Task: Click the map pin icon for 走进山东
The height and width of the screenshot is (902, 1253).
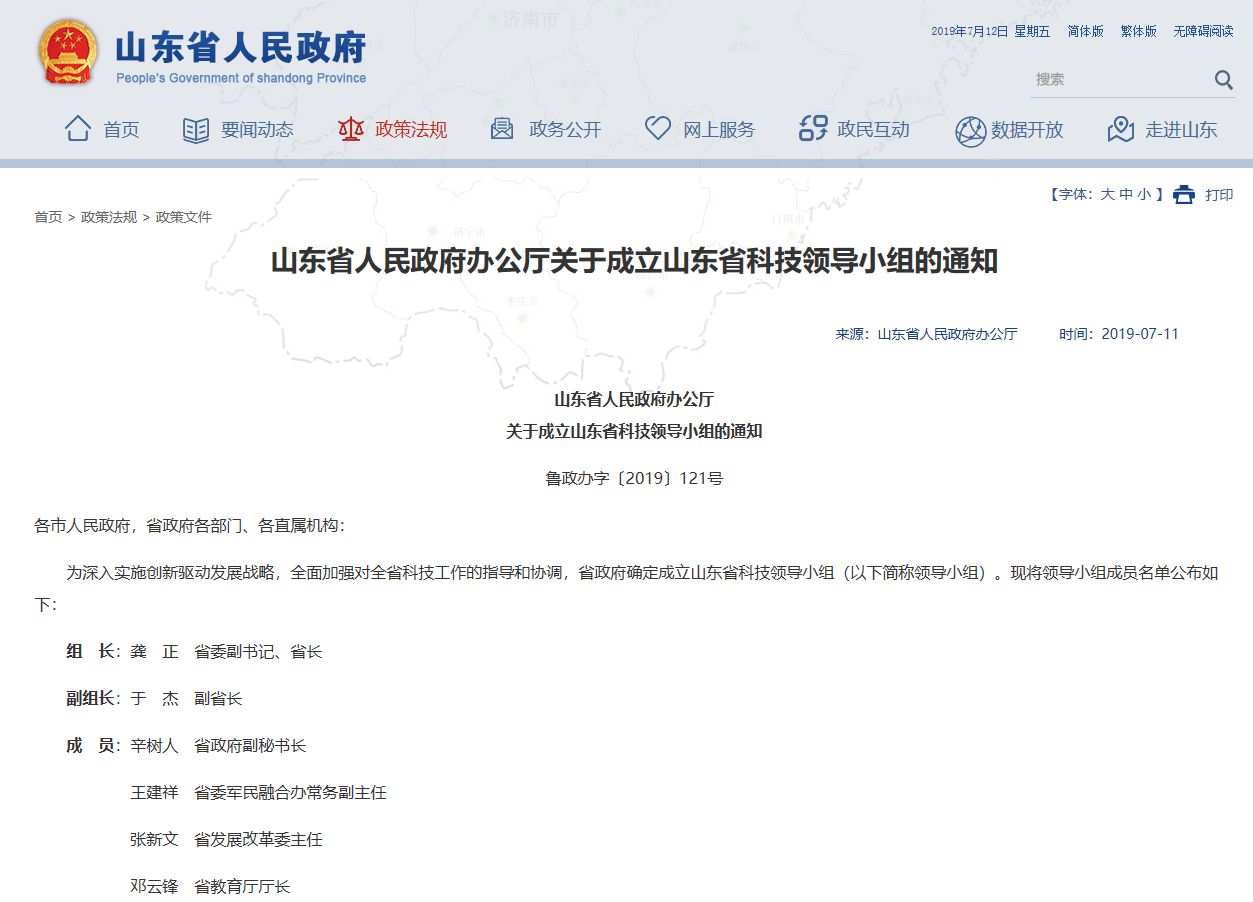Action: pos(1121,129)
